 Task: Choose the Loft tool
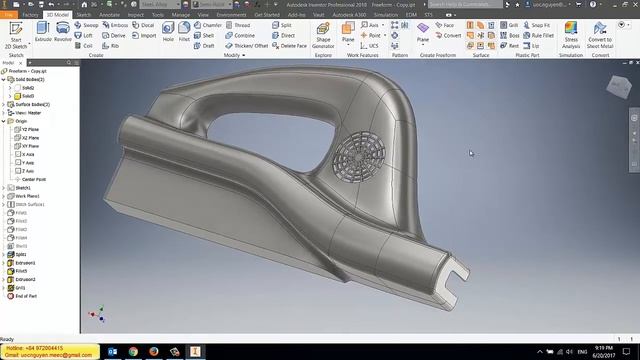(x=84, y=36)
